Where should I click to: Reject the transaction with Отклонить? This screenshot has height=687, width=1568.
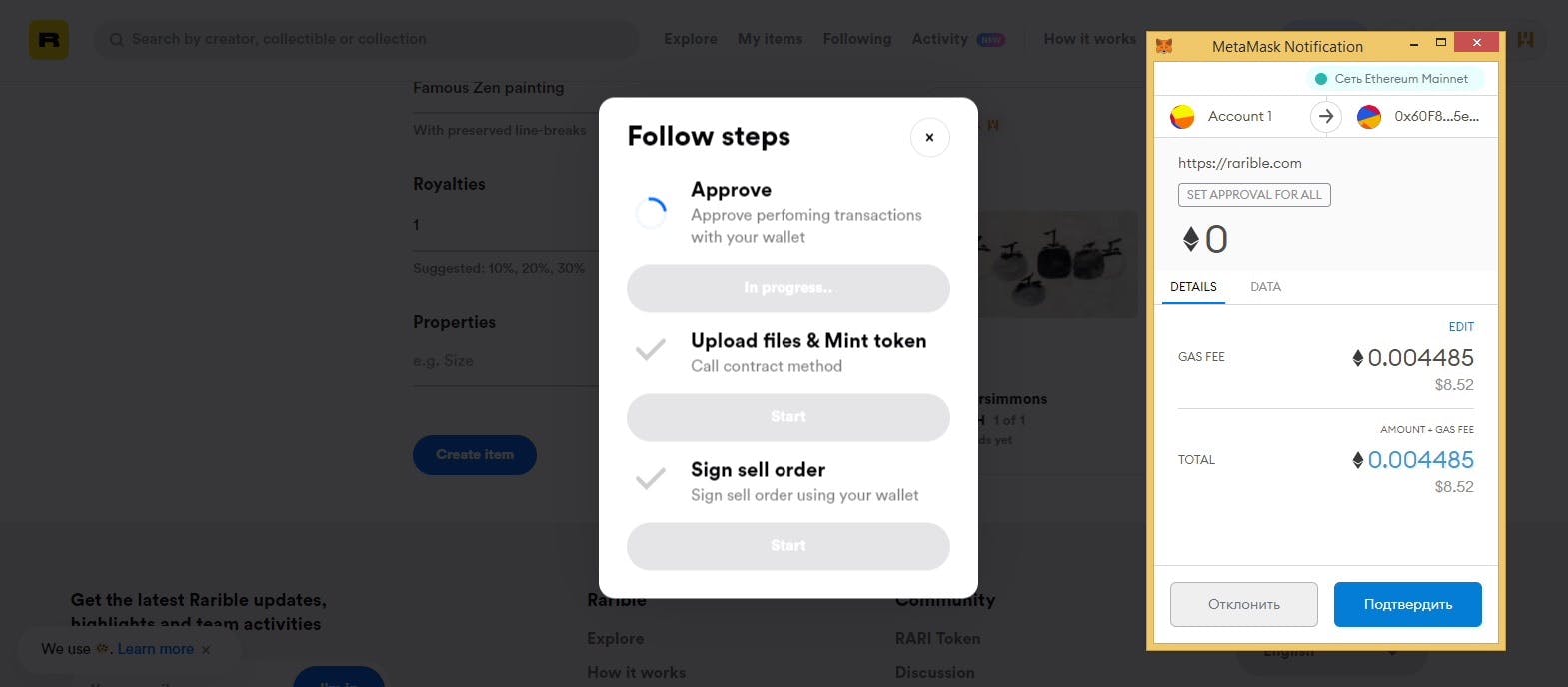[1243, 605]
